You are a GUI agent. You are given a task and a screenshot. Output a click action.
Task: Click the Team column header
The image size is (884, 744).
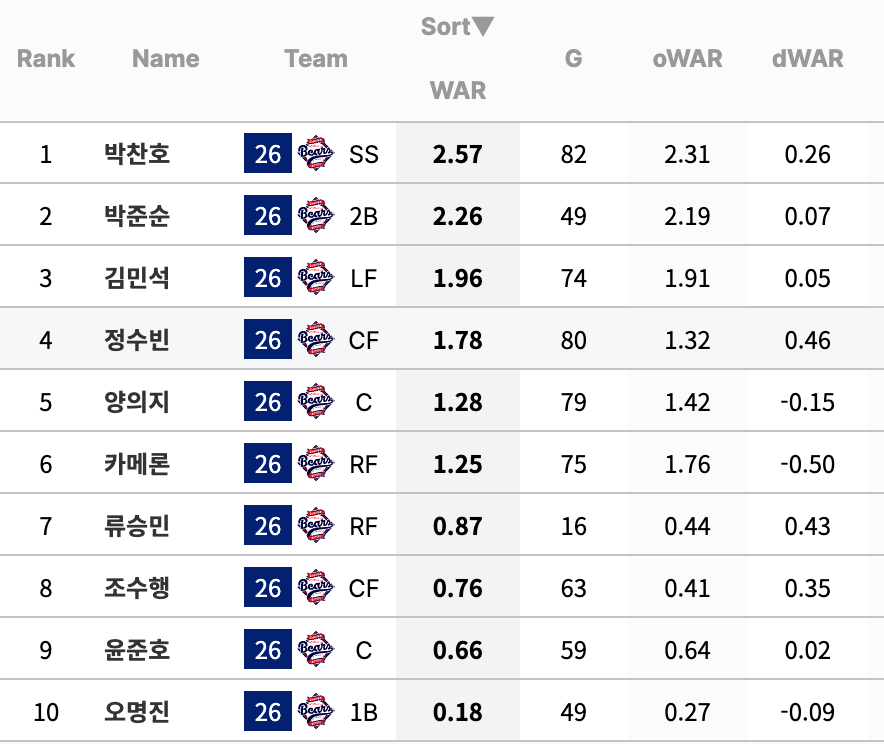(x=316, y=59)
